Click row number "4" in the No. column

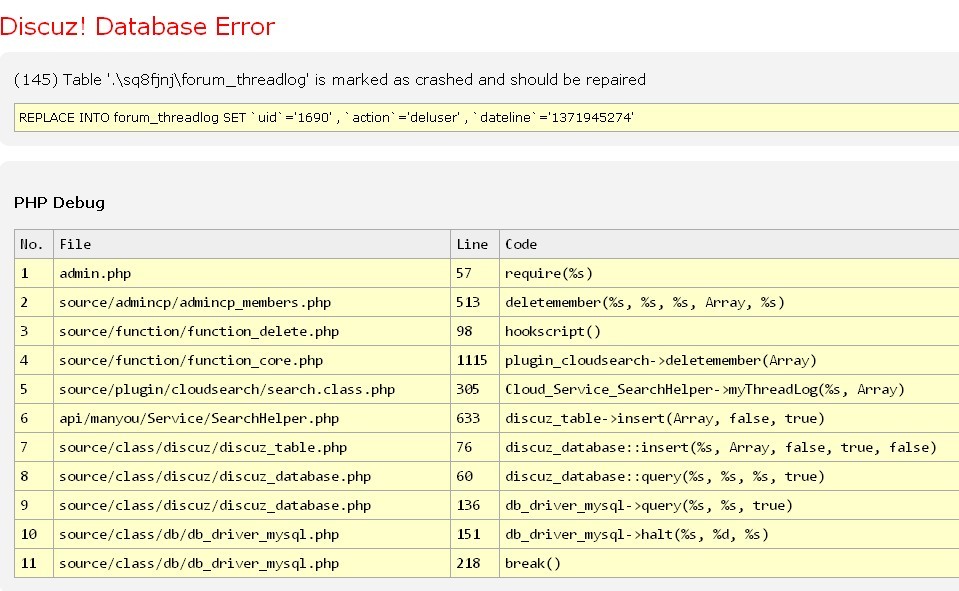tap(34, 360)
